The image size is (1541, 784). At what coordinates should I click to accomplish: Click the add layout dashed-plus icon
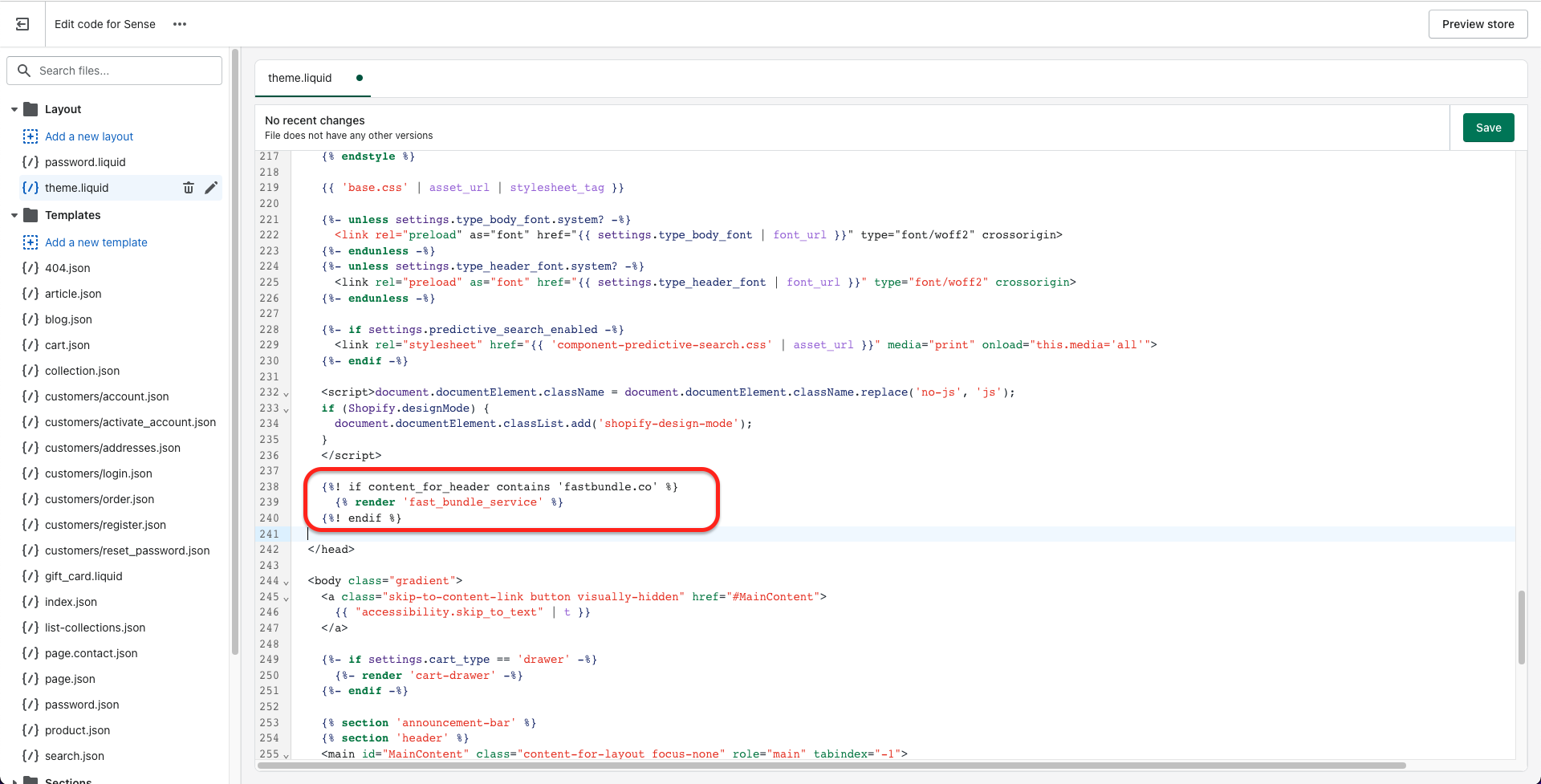[x=30, y=136]
